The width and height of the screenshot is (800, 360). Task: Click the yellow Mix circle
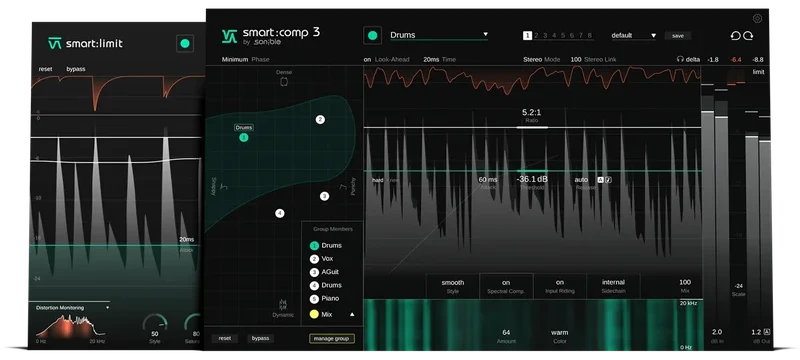point(314,314)
